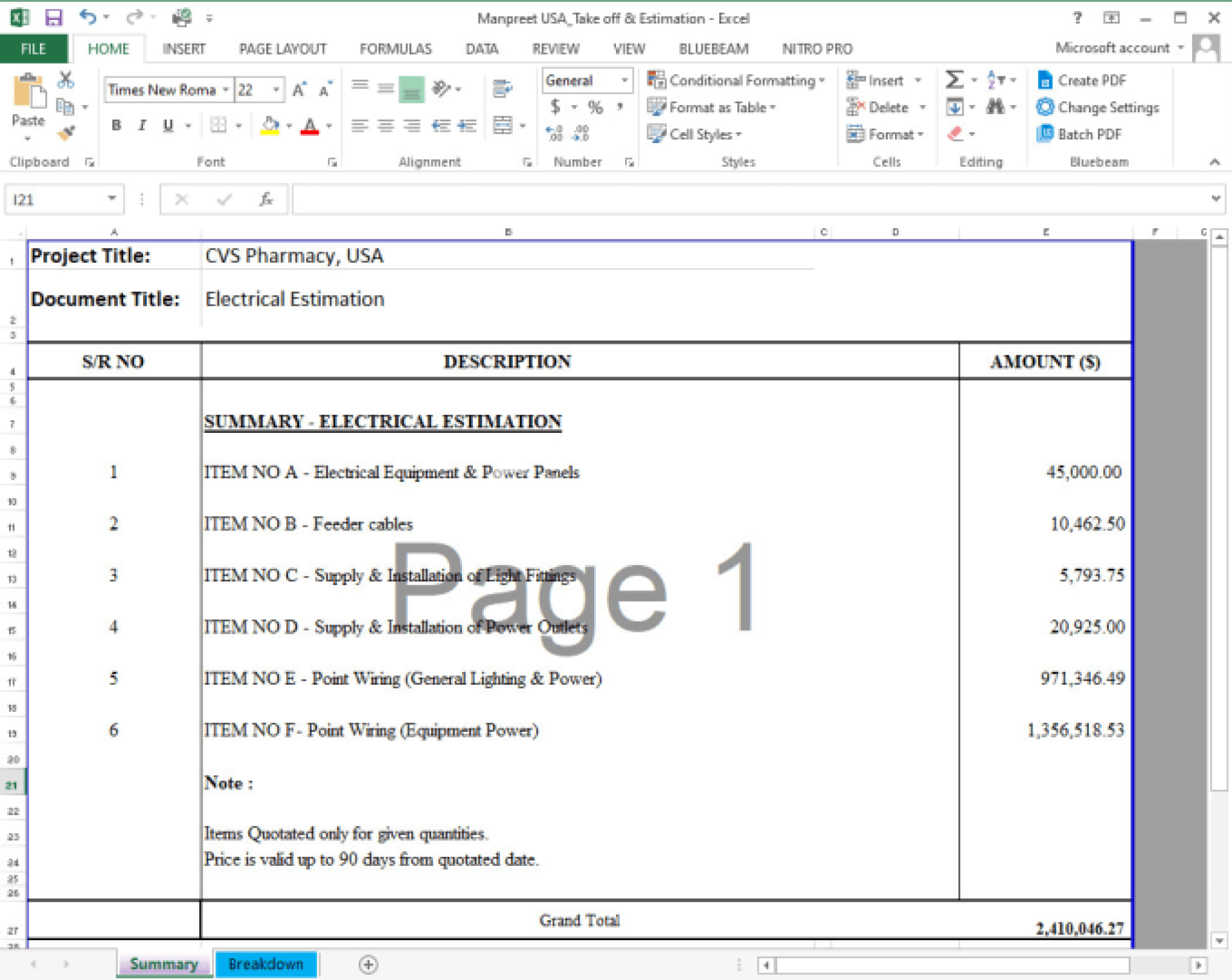
Task: Open the FORMULAS ribbon tab
Action: click(395, 49)
